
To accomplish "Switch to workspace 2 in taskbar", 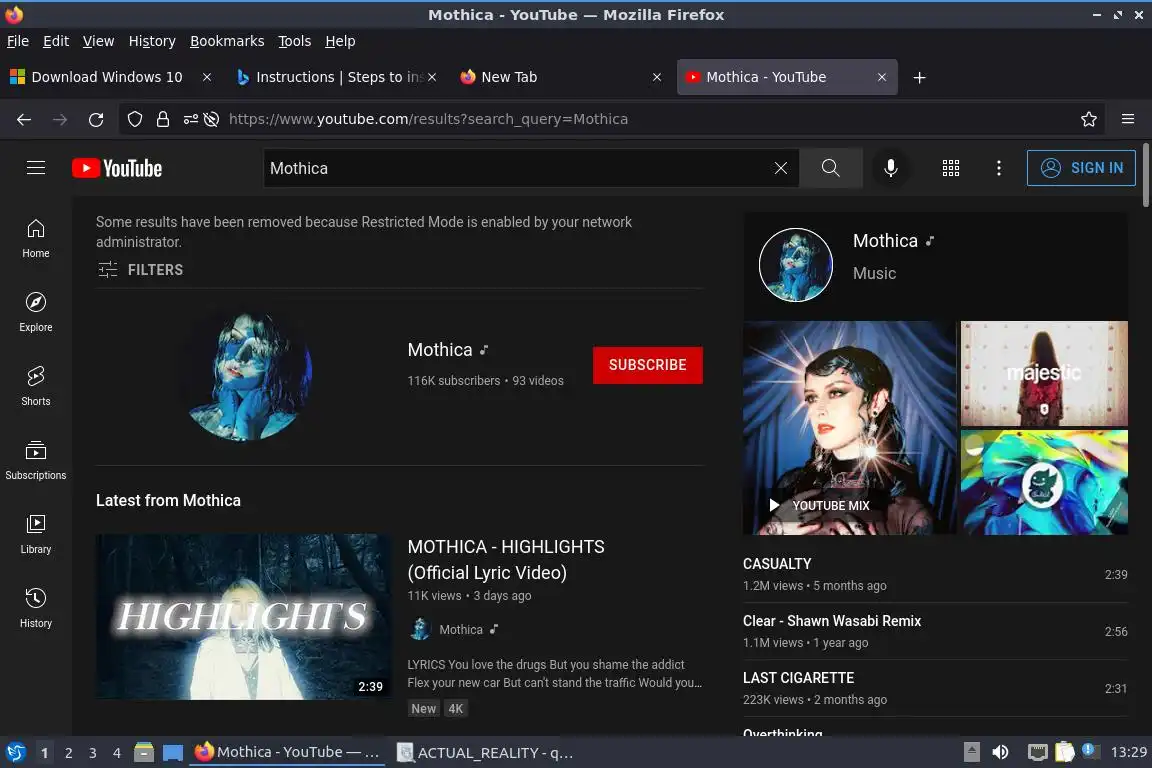I will point(68,753).
